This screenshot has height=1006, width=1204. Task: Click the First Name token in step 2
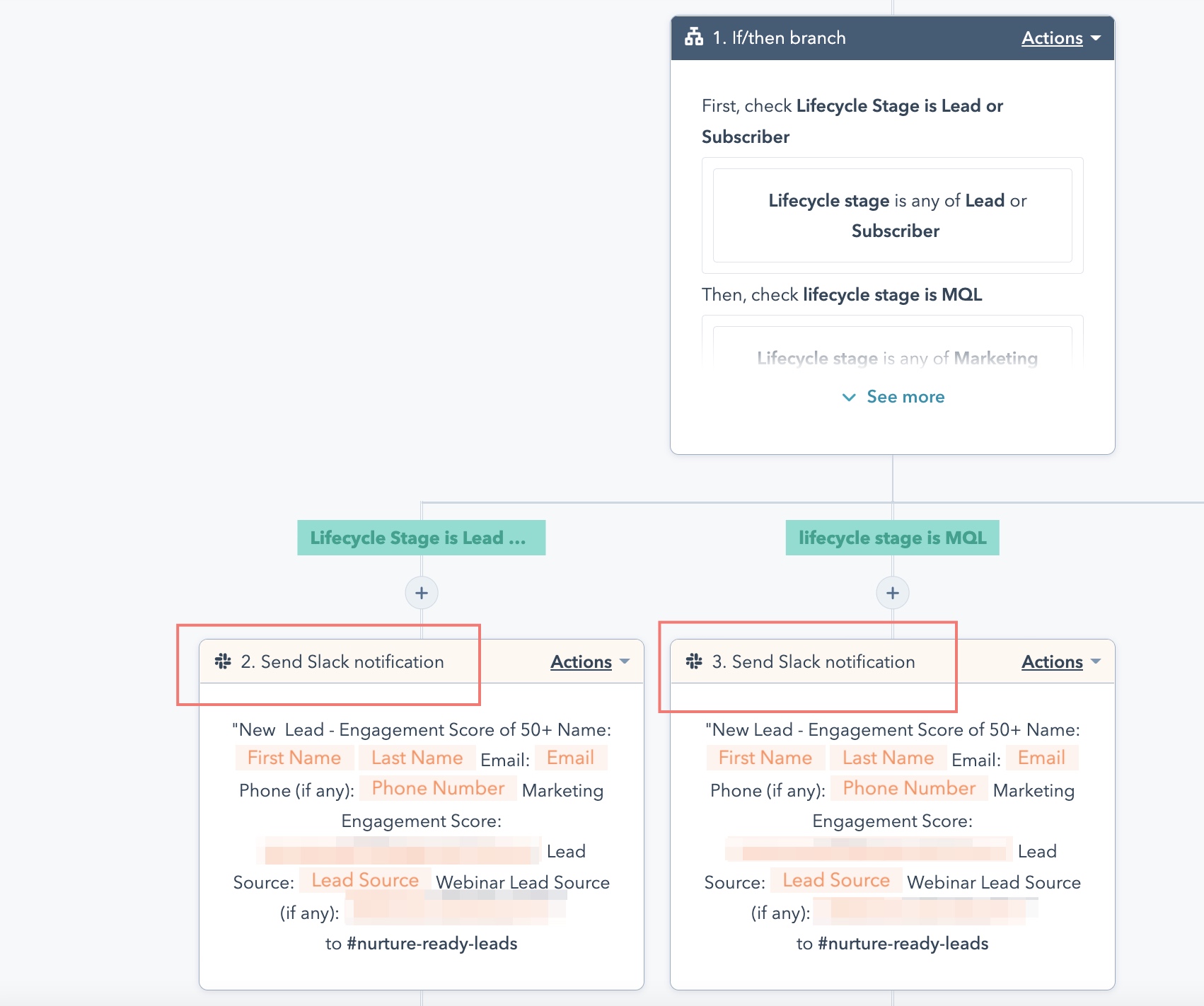[x=294, y=757]
